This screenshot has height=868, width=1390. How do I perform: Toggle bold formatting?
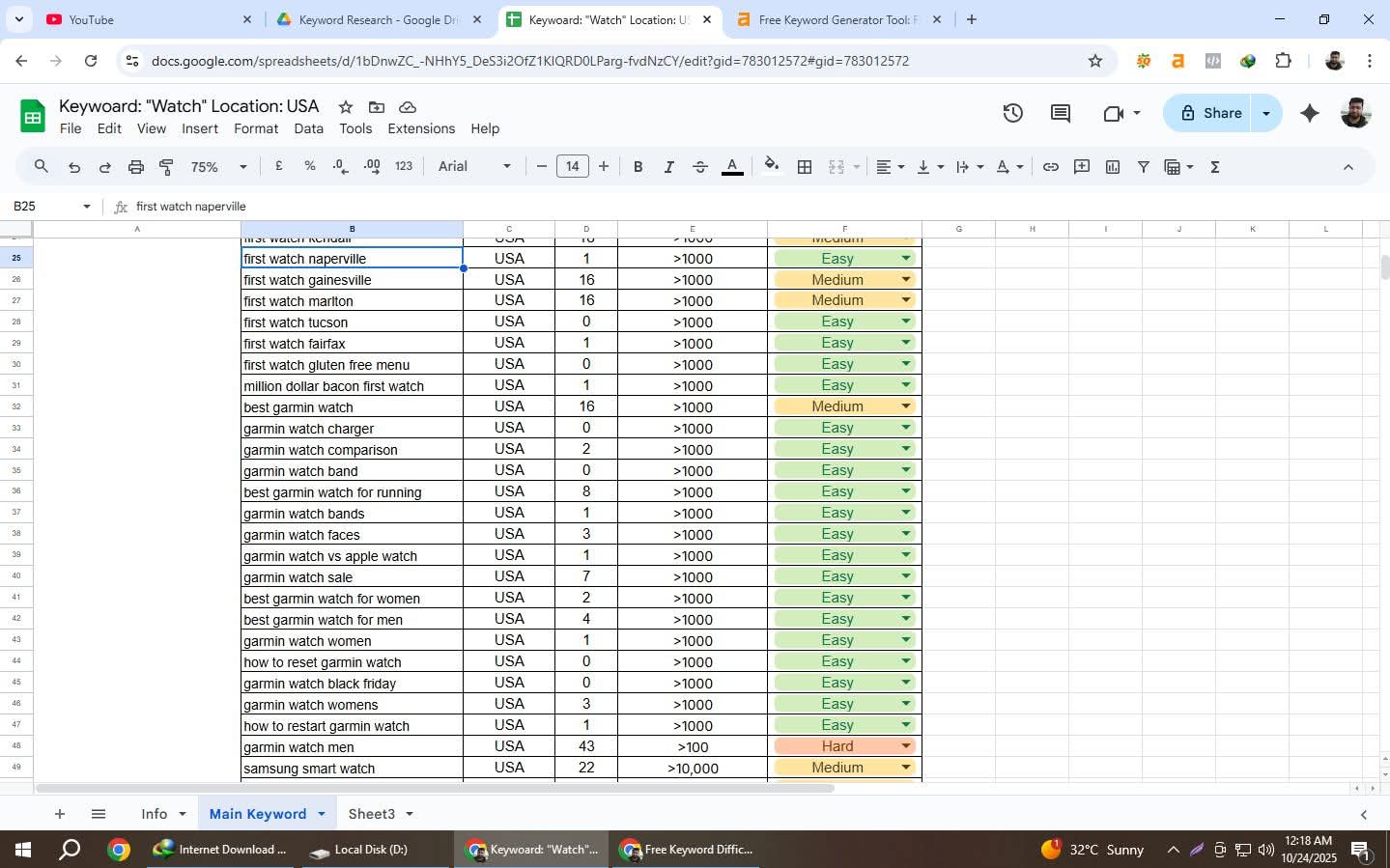coord(638,166)
